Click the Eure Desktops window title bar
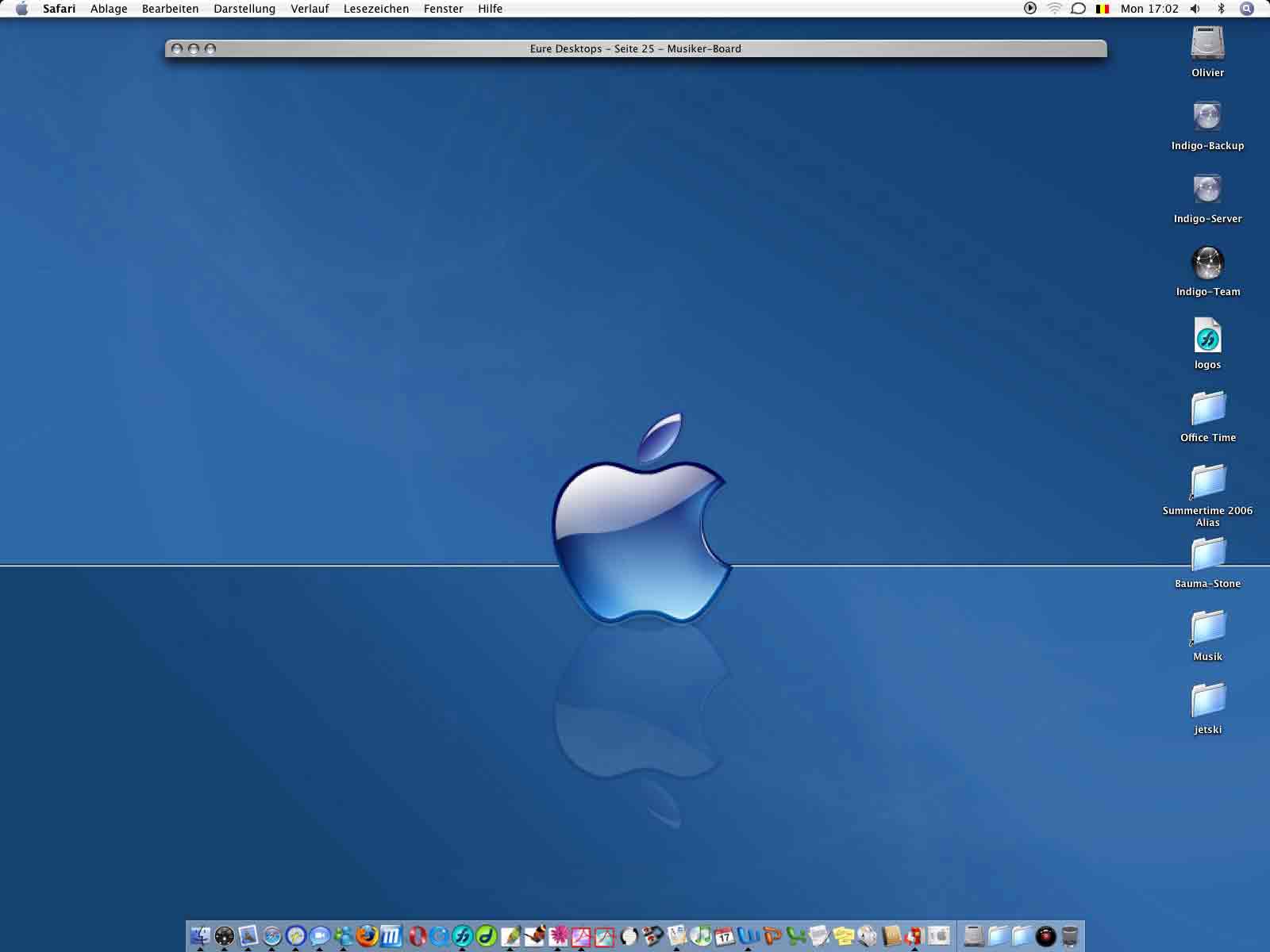The width and height of the screenshot is (1270, 952). 636,48
